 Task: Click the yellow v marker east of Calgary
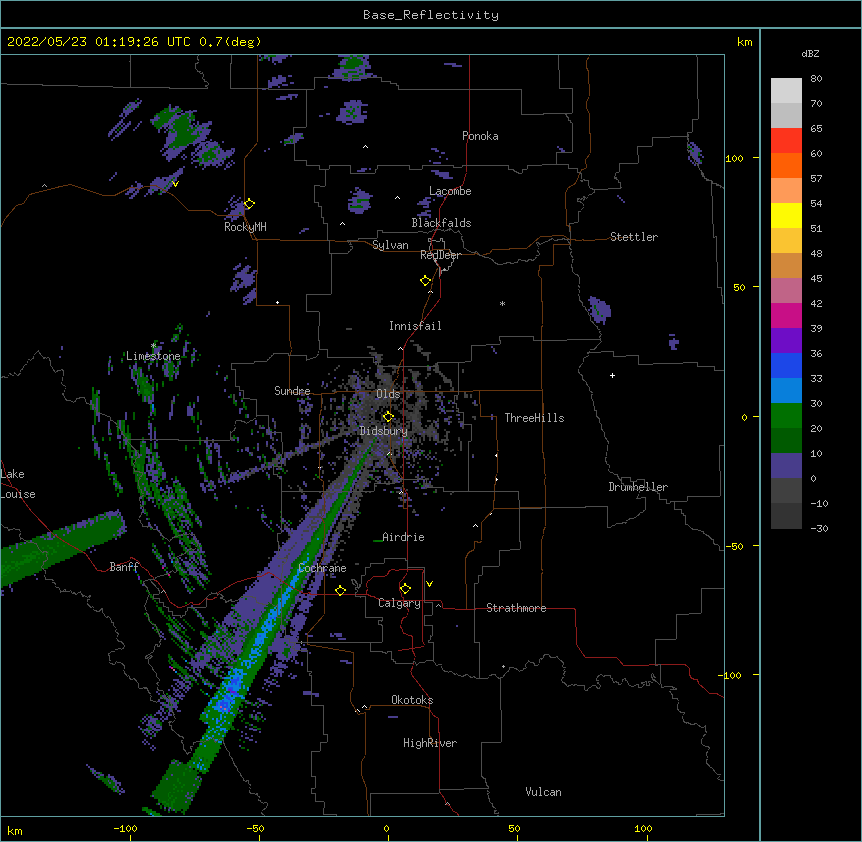(x=429, y=584)
